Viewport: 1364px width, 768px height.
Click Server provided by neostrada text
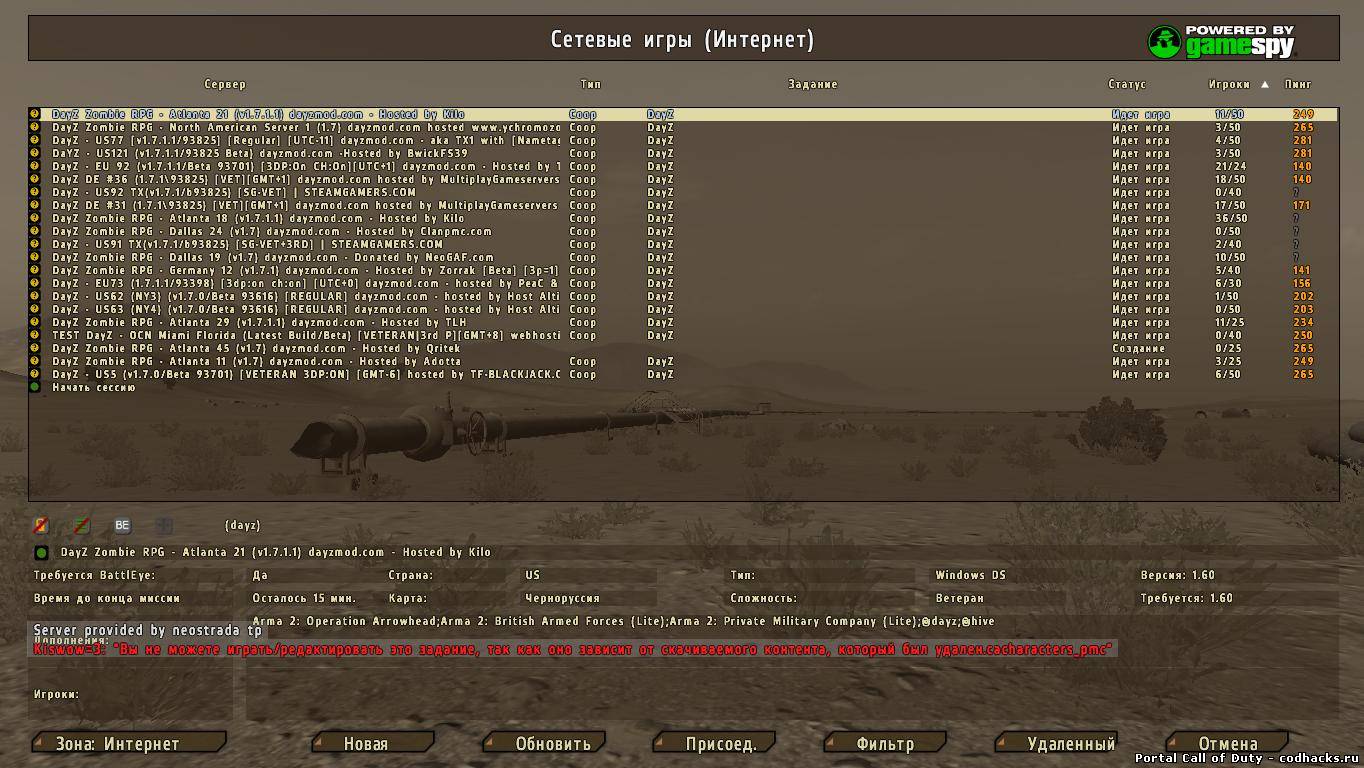[147, 631]
